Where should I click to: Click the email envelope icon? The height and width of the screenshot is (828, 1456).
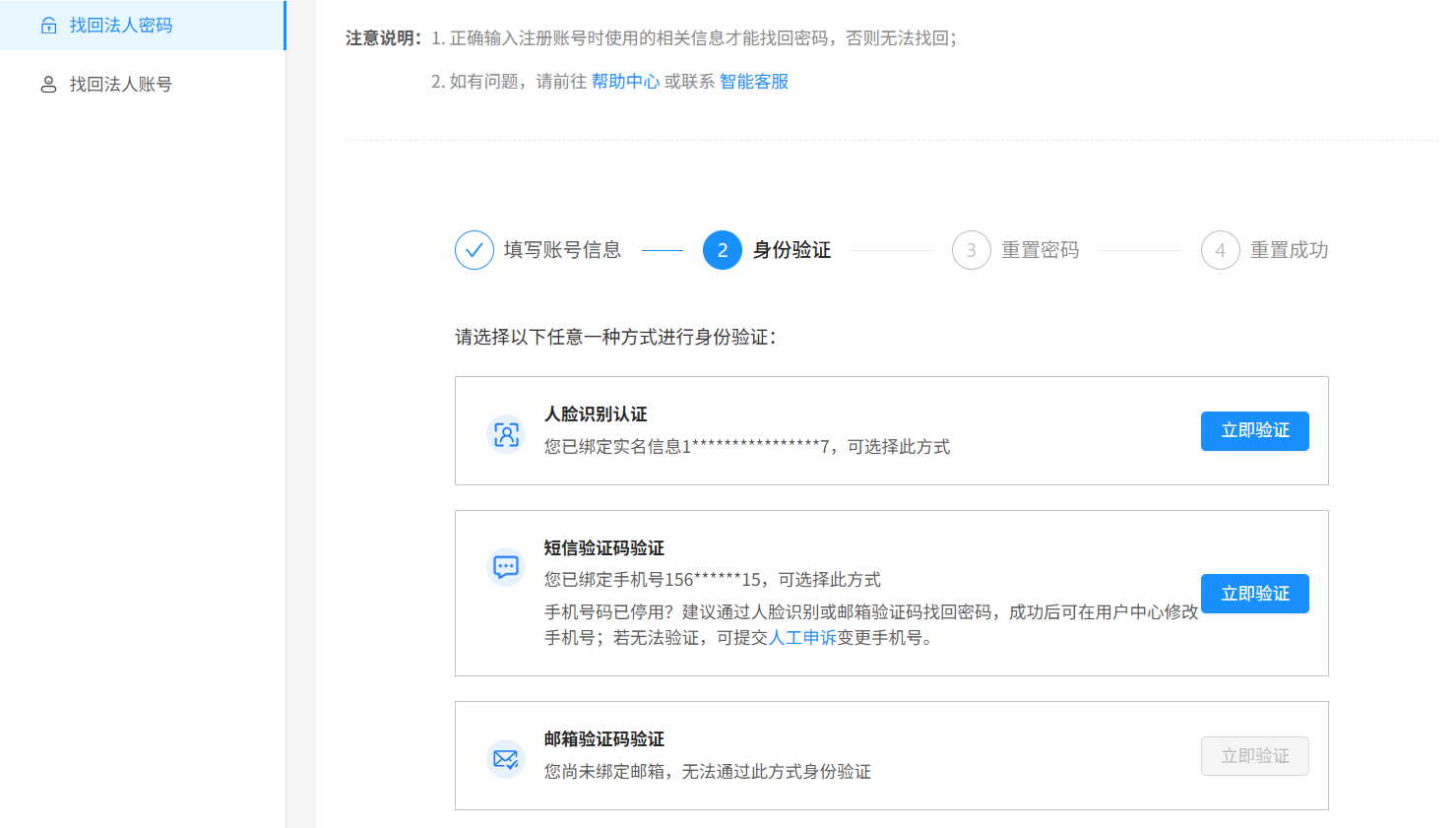tap(506, 759)
